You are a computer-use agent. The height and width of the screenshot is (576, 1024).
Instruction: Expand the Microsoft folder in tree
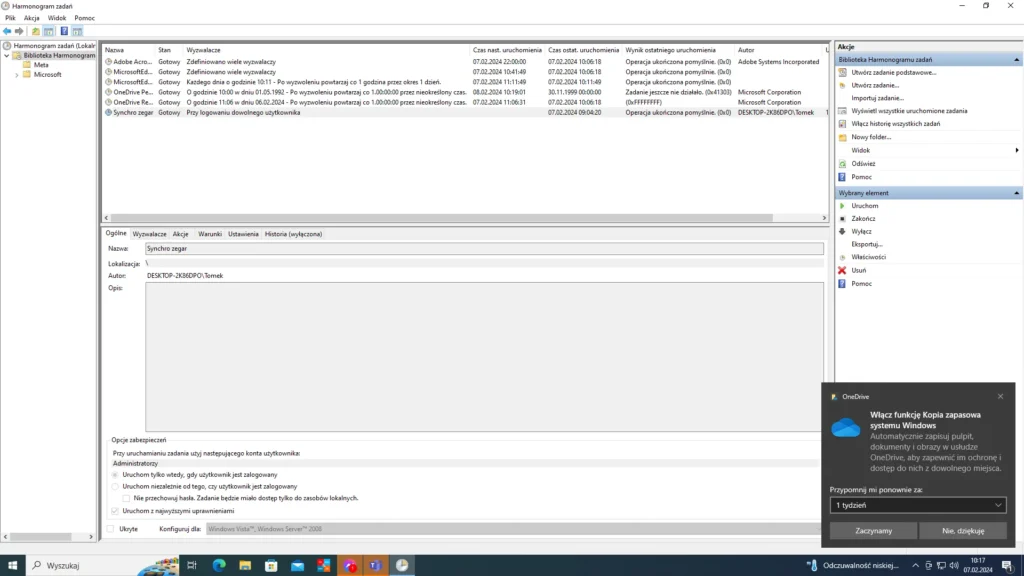(x=16, y=74)
